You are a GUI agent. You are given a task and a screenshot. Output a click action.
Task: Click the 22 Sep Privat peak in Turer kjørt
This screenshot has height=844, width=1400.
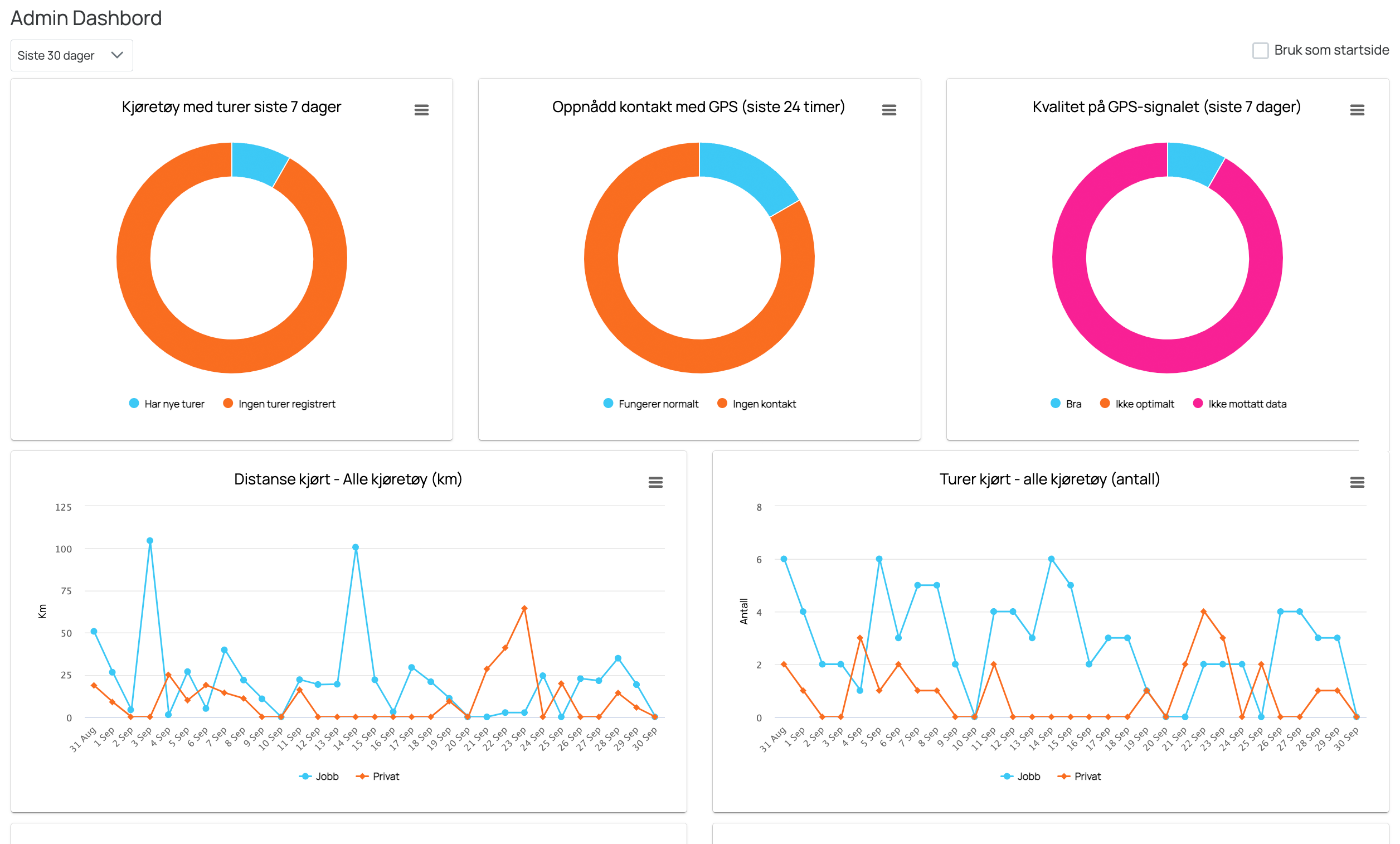tap(1203, 612)
